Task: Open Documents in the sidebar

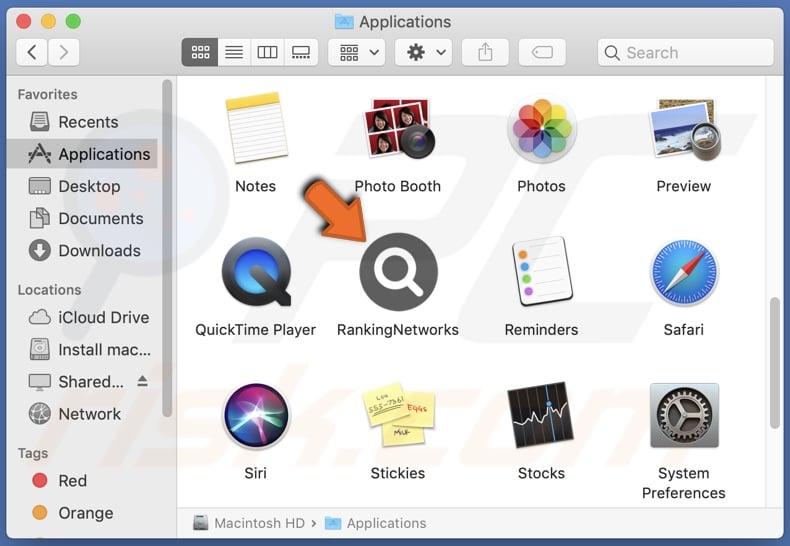Action: click(83, 219)
